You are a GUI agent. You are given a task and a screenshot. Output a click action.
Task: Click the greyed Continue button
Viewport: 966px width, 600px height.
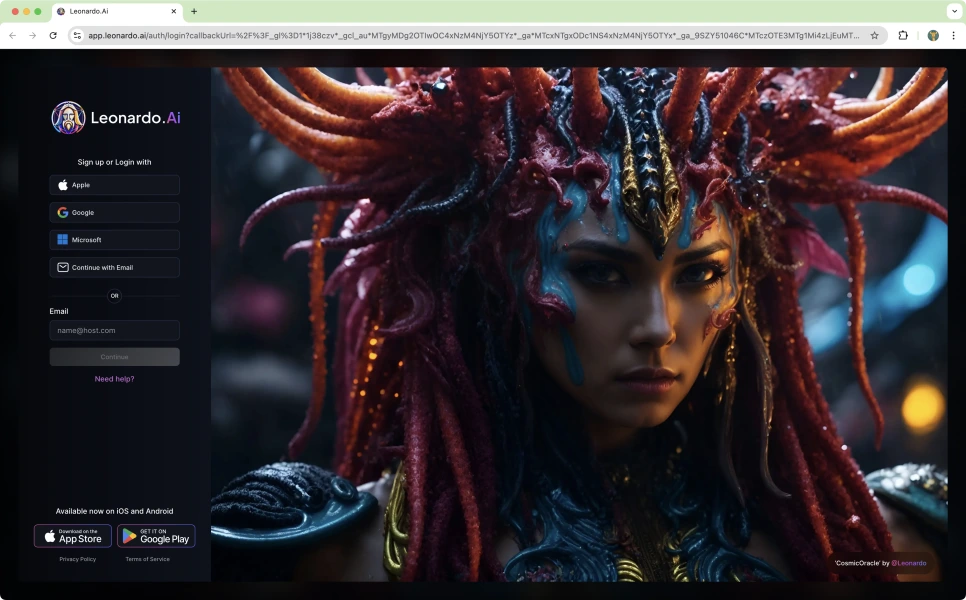(x=115, y=357)
